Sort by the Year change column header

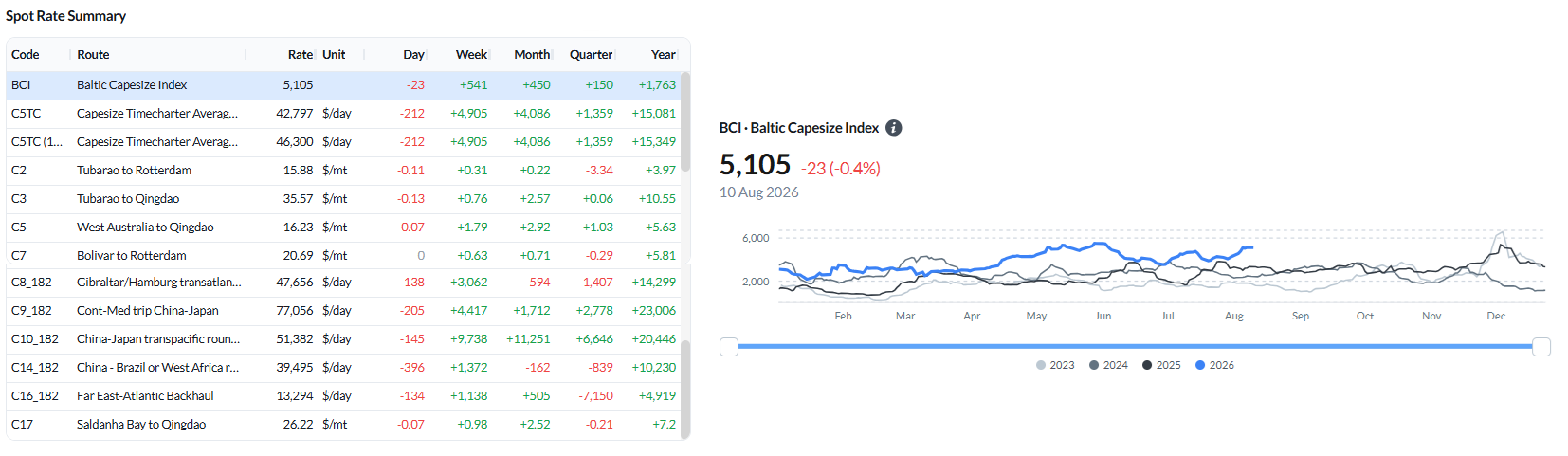[664, 55]
